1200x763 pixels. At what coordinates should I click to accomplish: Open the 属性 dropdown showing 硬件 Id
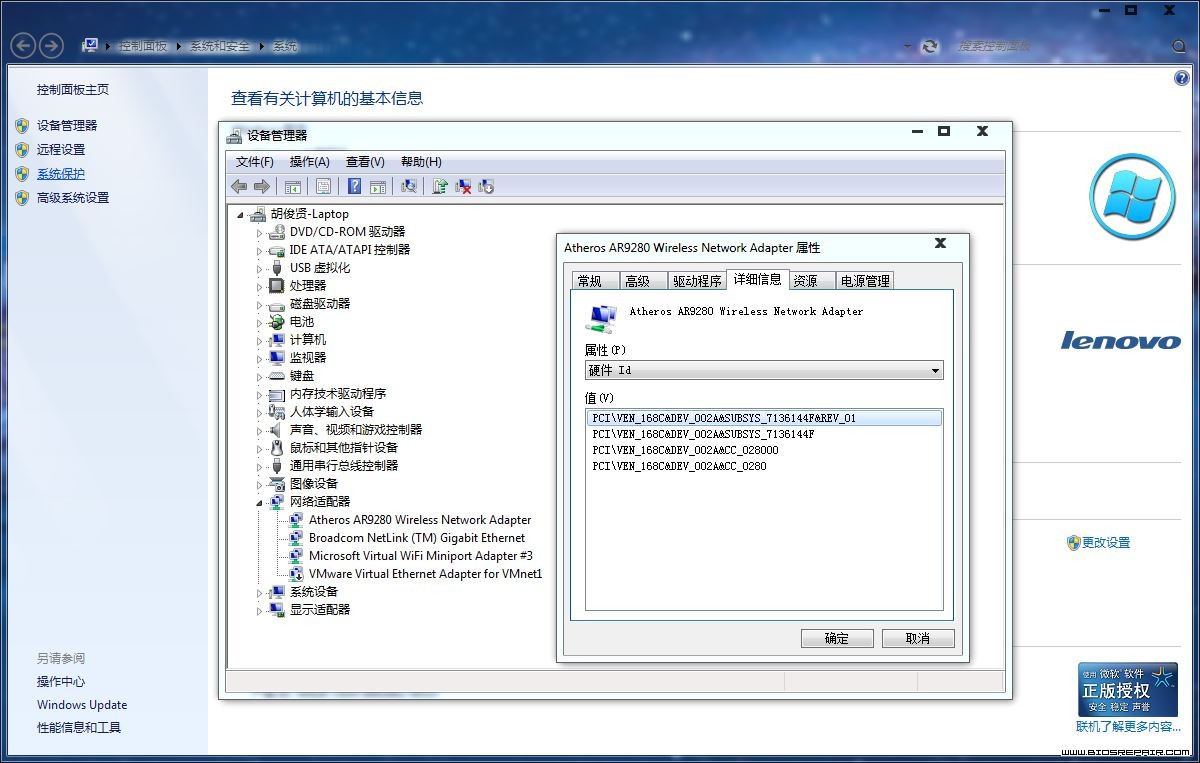coord(764,370)
